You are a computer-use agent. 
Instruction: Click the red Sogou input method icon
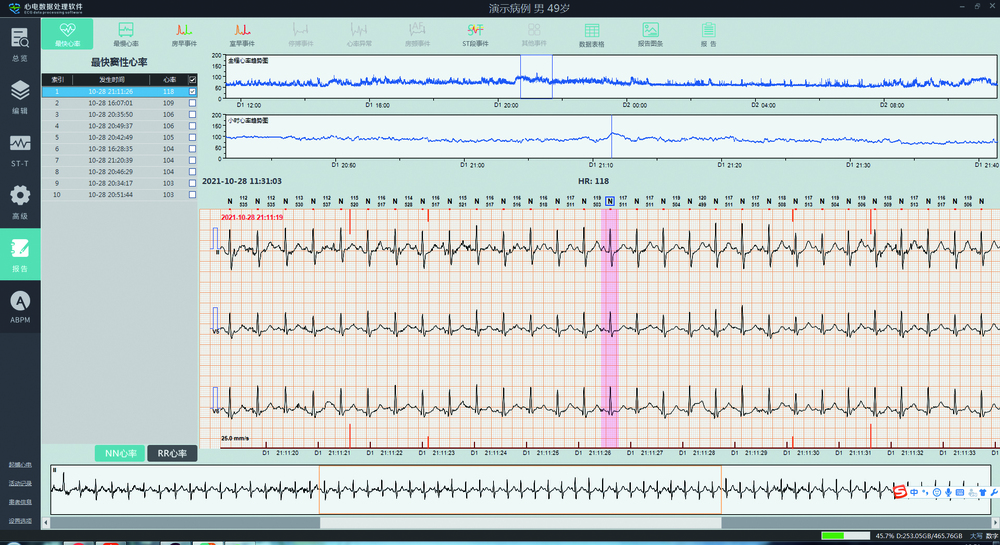click(x=900, y=491)
